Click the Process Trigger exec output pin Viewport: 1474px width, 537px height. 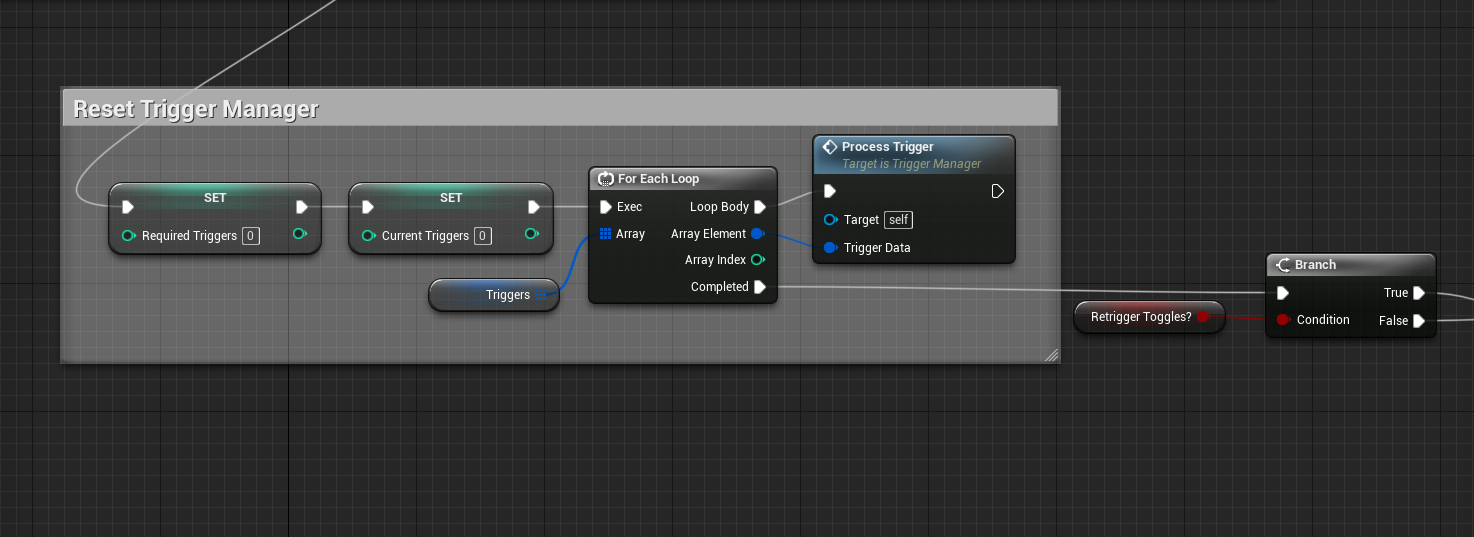[997, 191]
